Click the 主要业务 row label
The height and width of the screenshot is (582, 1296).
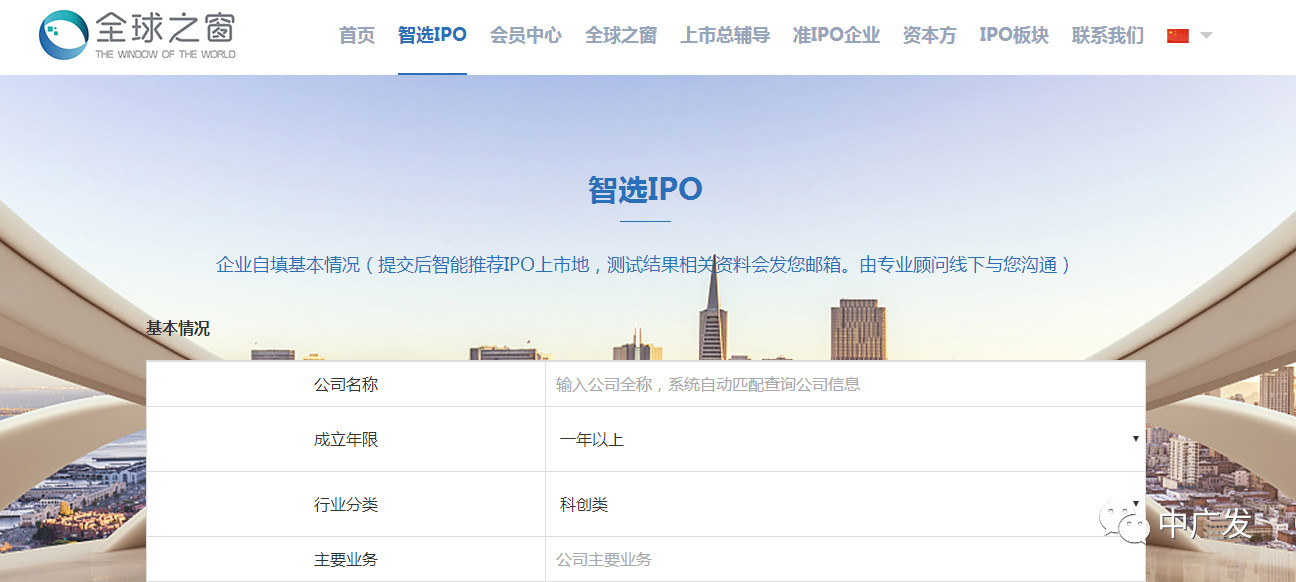[346, 559]
